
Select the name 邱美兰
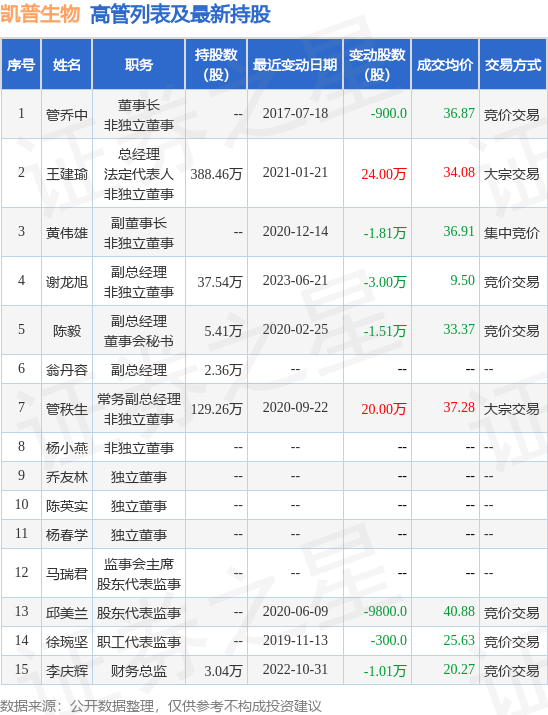click(67, 613)
